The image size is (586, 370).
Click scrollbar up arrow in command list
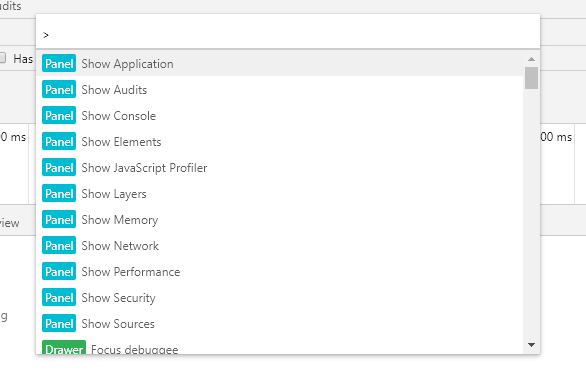[x=531, y=59]
